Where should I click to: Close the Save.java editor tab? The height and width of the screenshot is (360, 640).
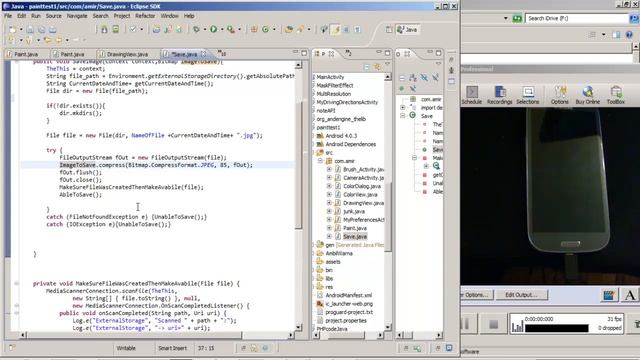(x=203, y=54)
